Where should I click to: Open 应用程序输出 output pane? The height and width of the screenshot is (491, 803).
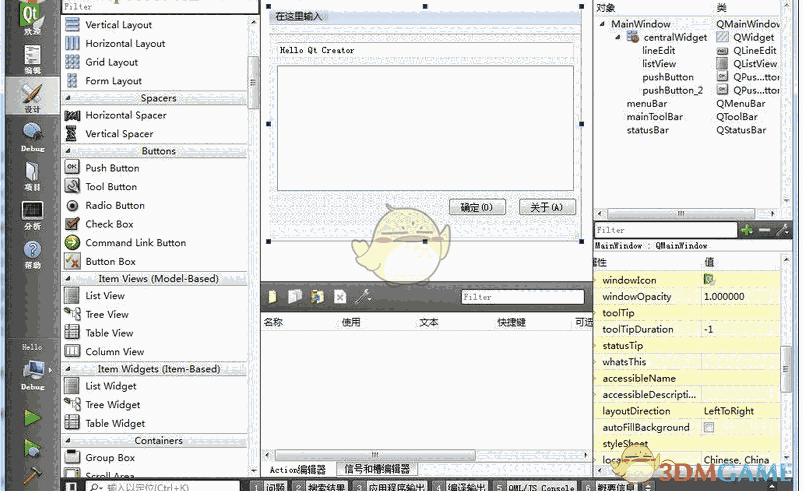pyautogui.click(x=390, y=486)
